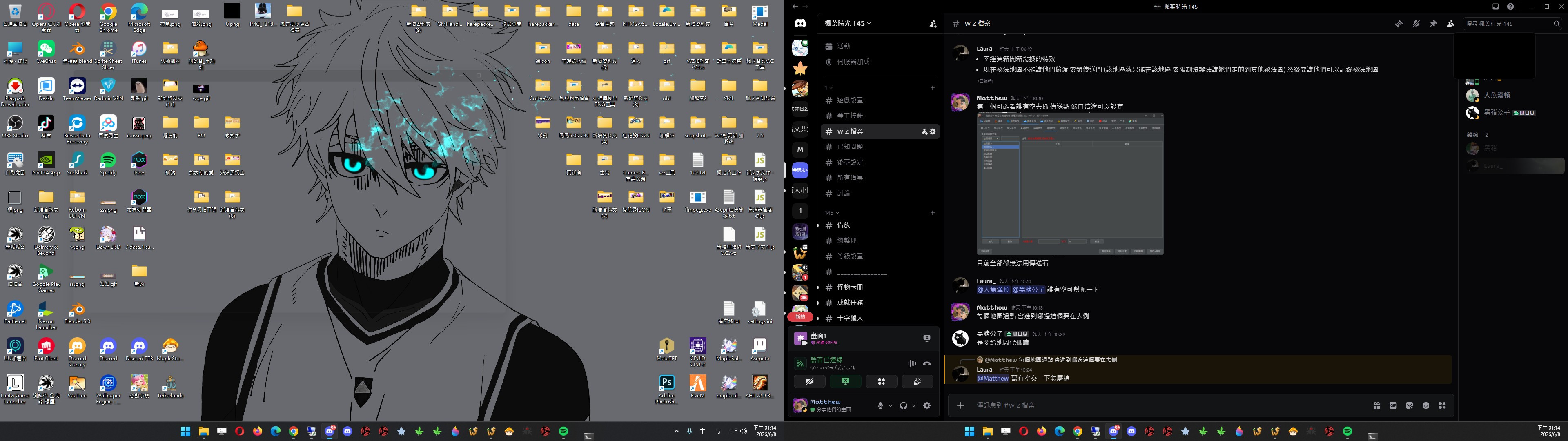The width and height of the screenshot is (1568, 441).
Task: Collapse channel category 145
Action: [831, 213]
